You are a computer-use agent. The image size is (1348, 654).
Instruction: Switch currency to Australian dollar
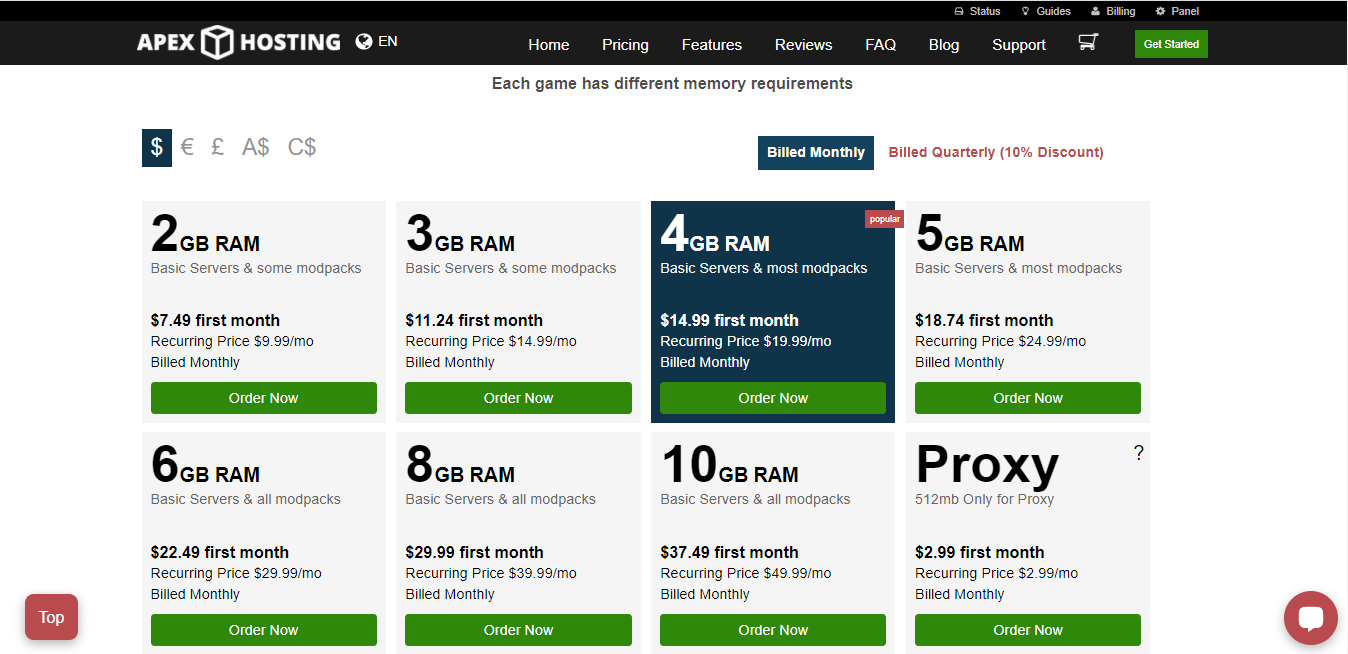[255, 148]
